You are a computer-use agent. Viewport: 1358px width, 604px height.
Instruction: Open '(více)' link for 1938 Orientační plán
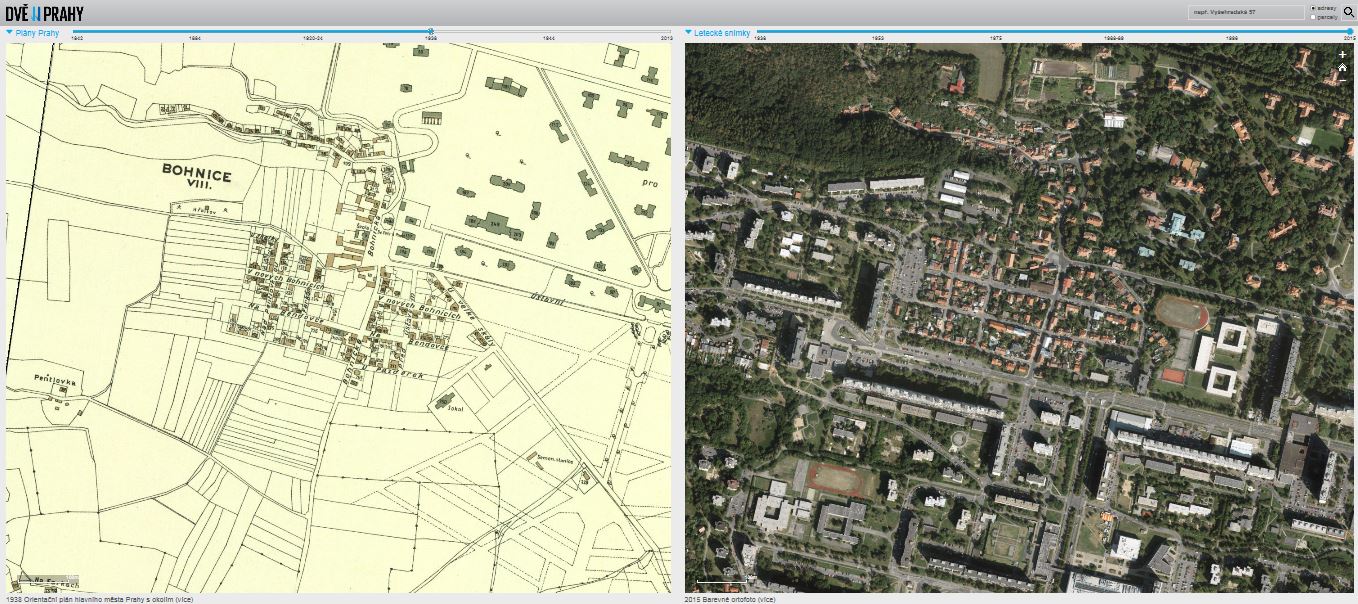pyautogui.click(x=183, y=599)
